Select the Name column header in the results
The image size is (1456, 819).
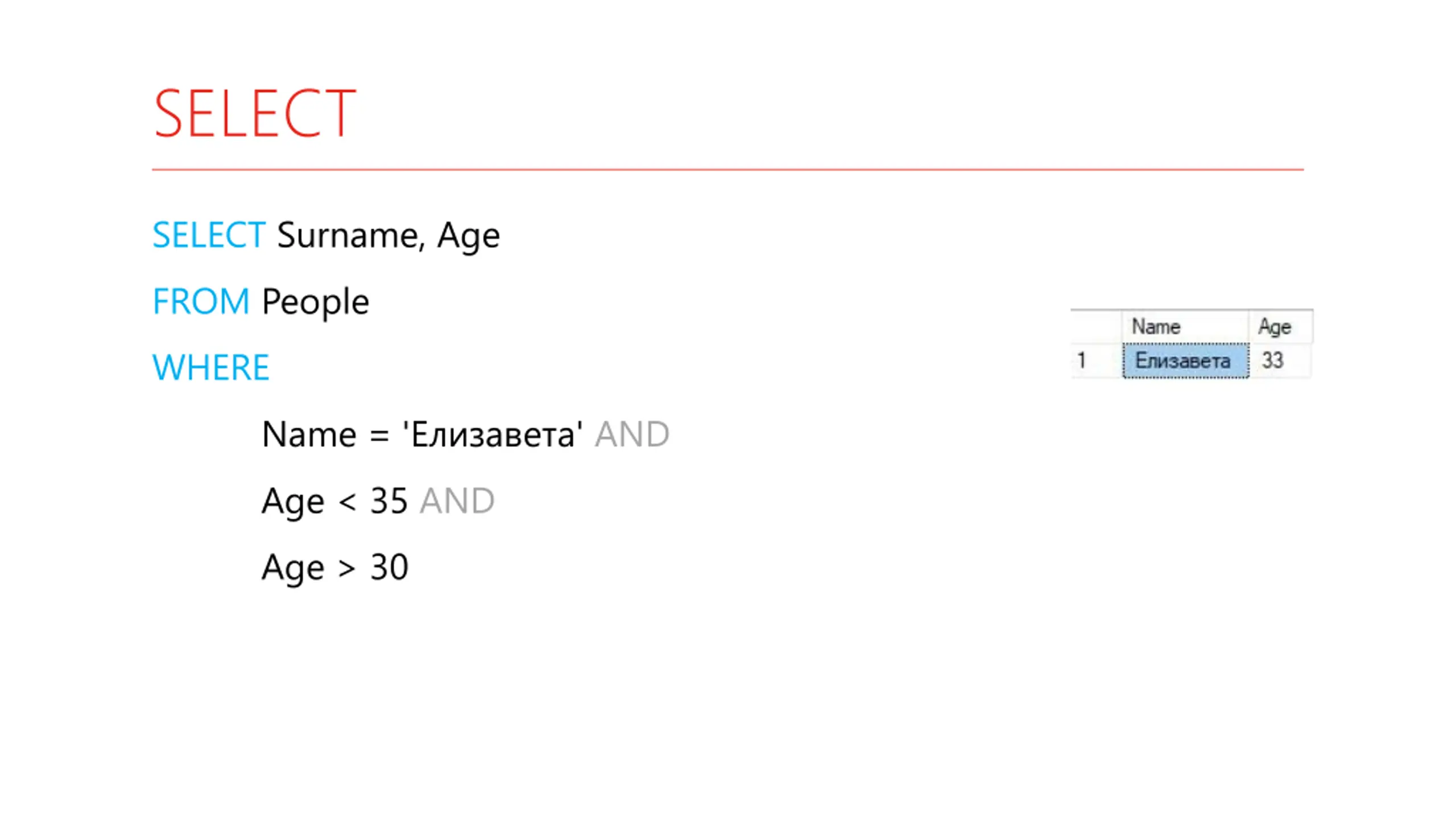(x=1185, y=326)
